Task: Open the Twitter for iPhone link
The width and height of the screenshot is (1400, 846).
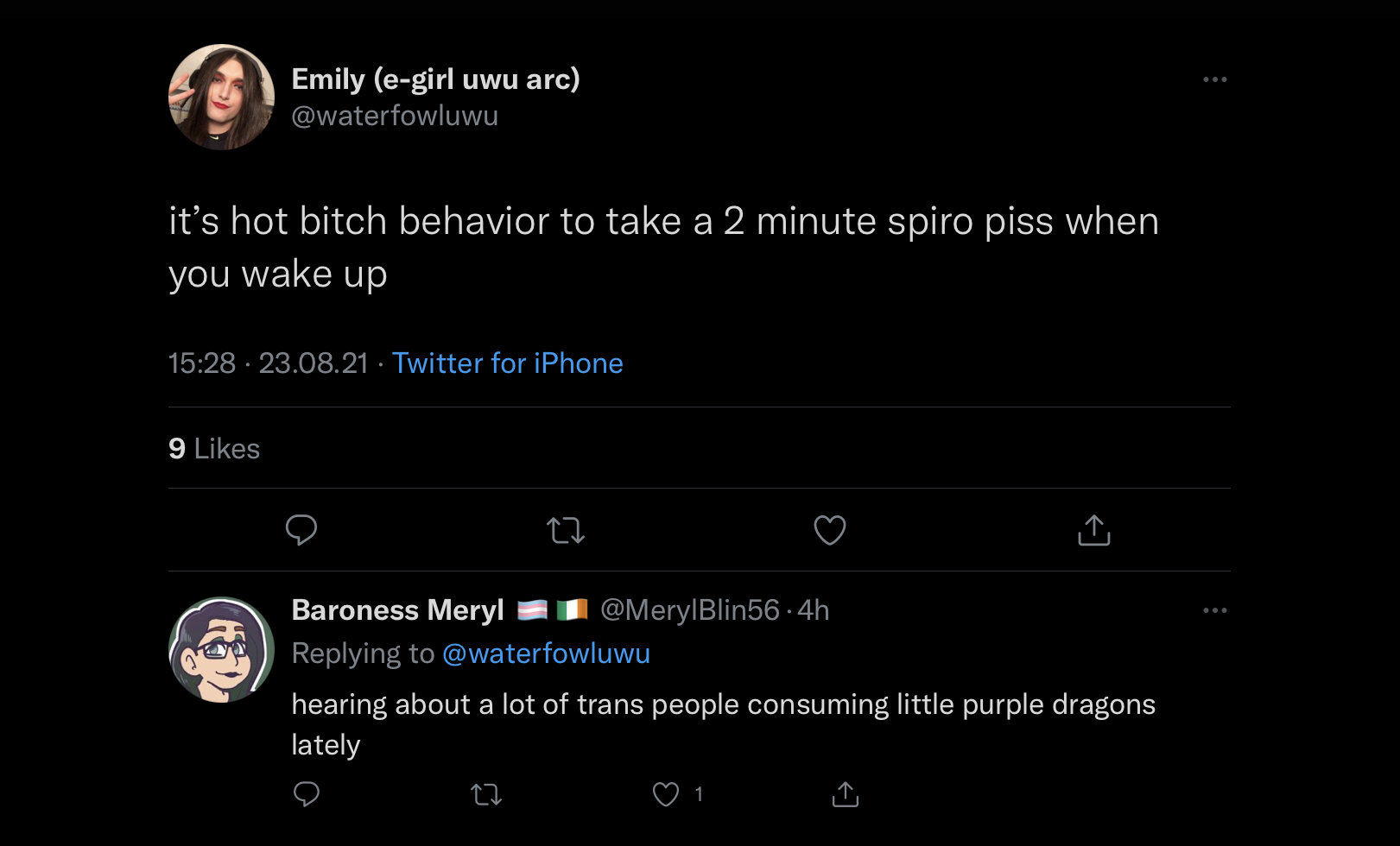Action: click(x=508, y=363)
